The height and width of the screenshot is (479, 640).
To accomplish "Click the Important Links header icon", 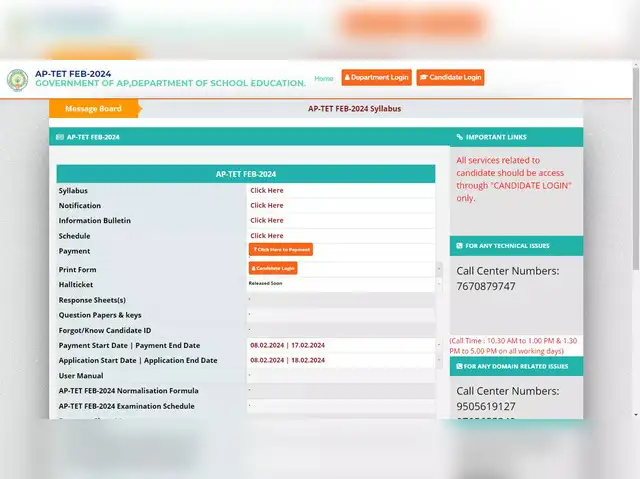I will [460, 137].
